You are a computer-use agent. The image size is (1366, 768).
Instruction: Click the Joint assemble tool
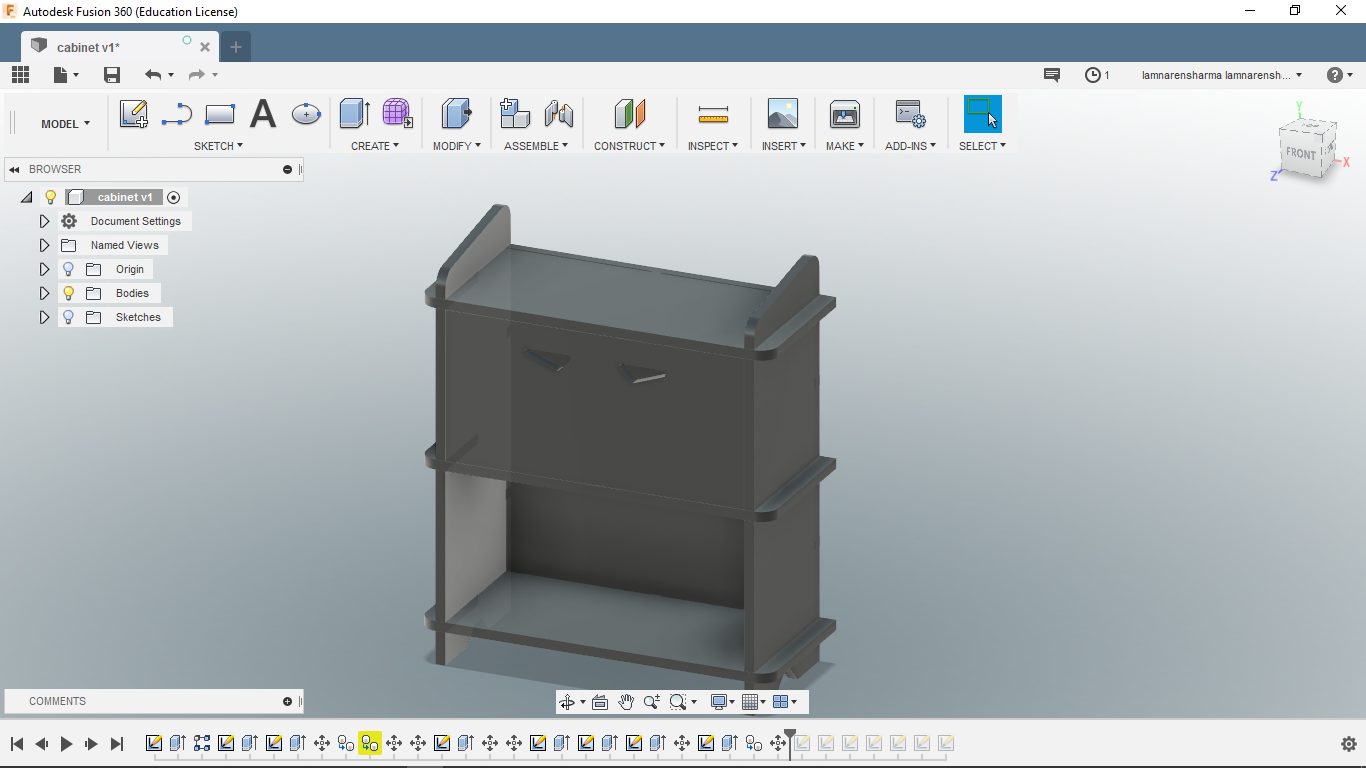559,114
